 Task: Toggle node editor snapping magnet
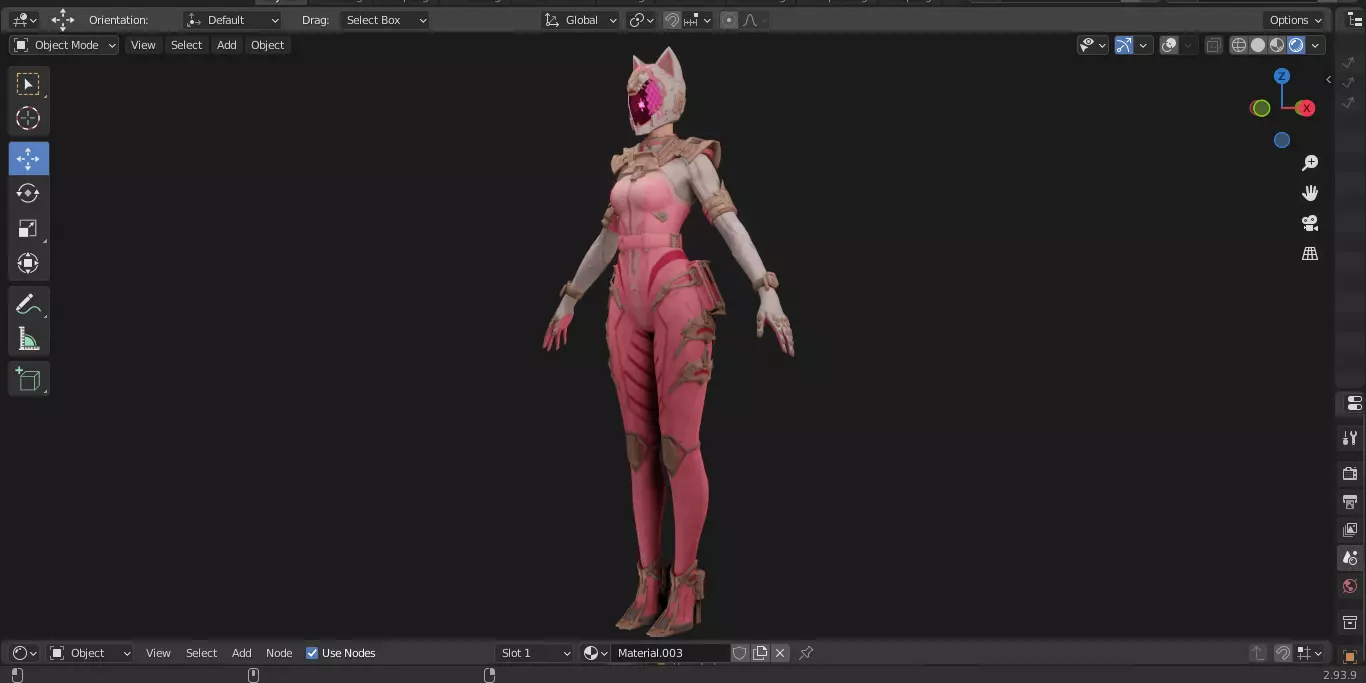pyautogui.click(x=1283, y=653)
